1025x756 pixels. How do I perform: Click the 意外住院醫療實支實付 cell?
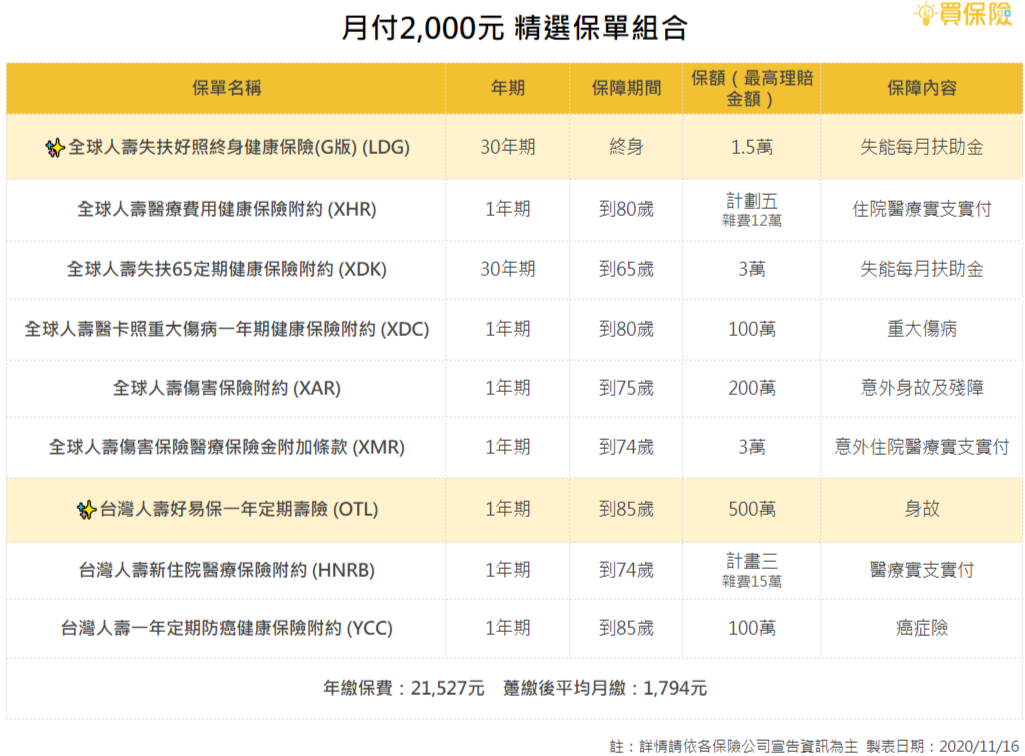pos(922,447)
